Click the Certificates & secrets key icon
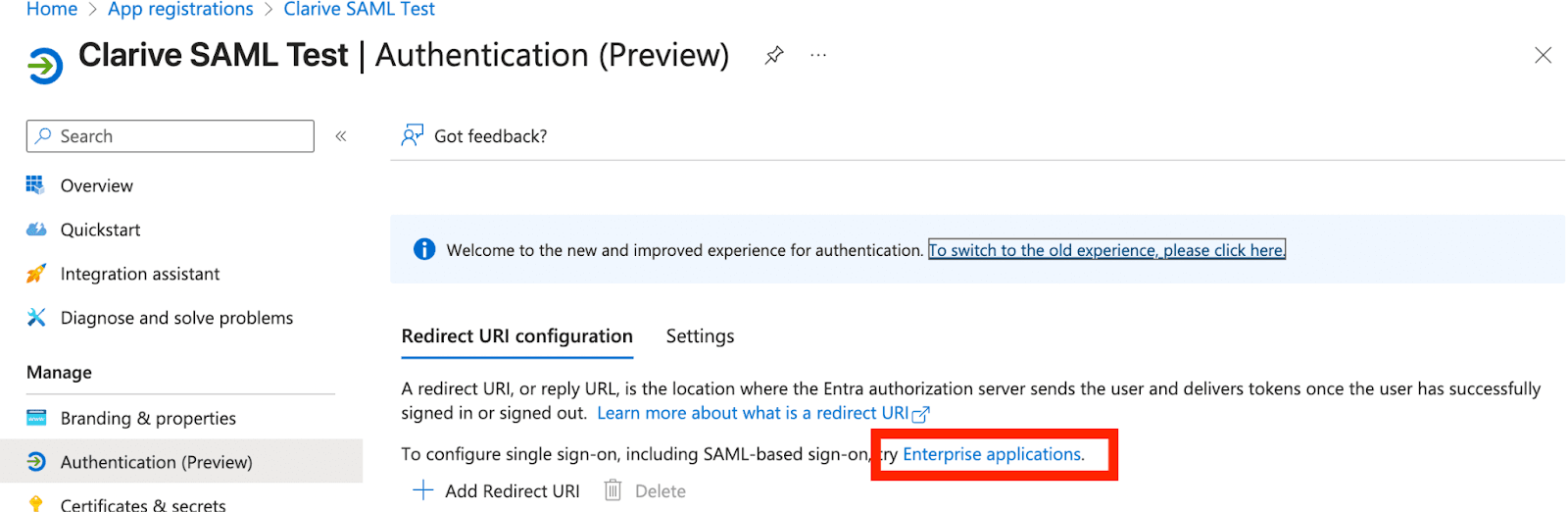 tap(36, 504)
